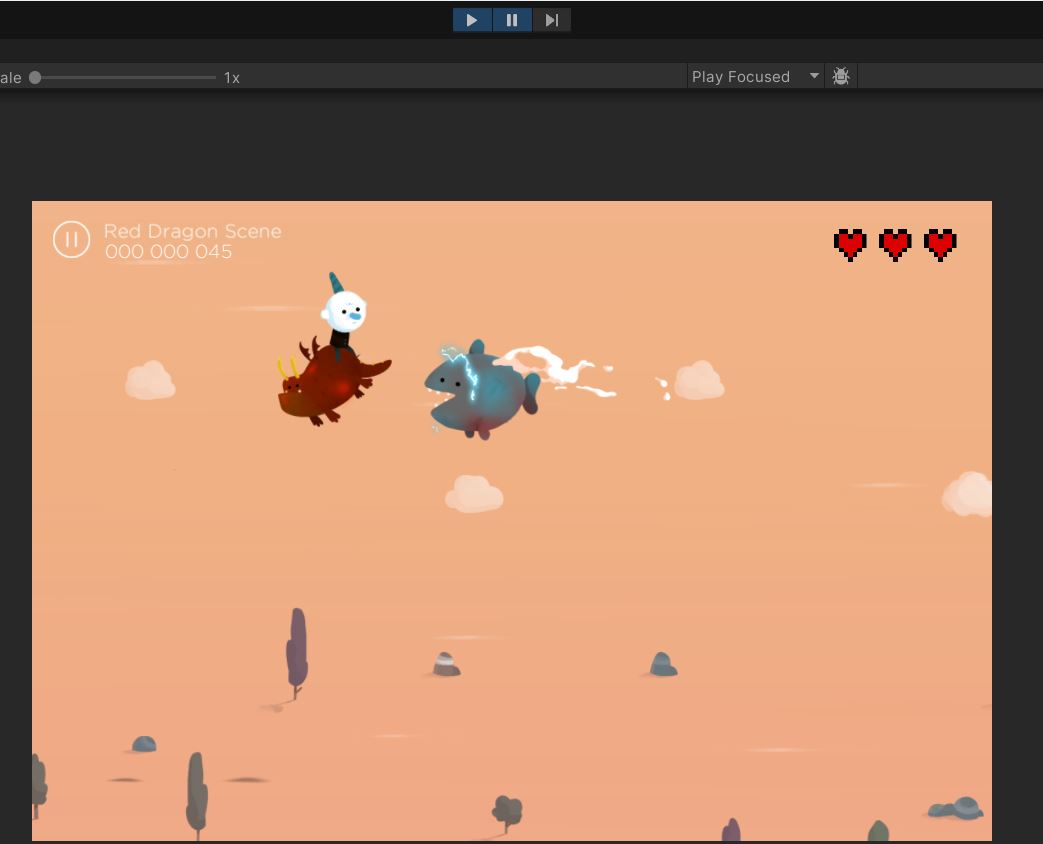This screenshot has width=1043, height=844.
Task: Click the Step frame forward button
Action: pos(551,20)
